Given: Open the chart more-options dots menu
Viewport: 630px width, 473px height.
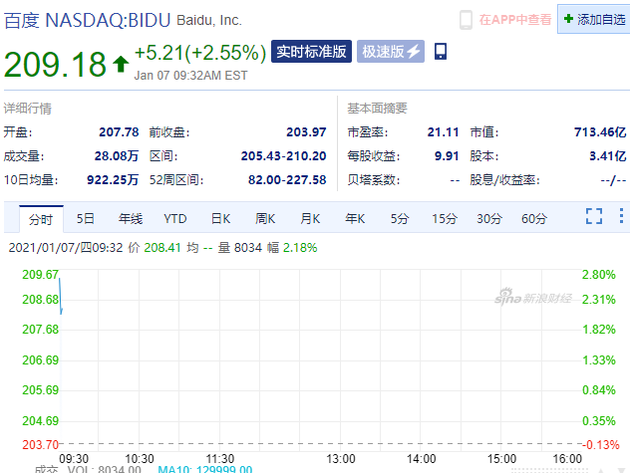Looking at the screenshot, I should coord(621,216).
